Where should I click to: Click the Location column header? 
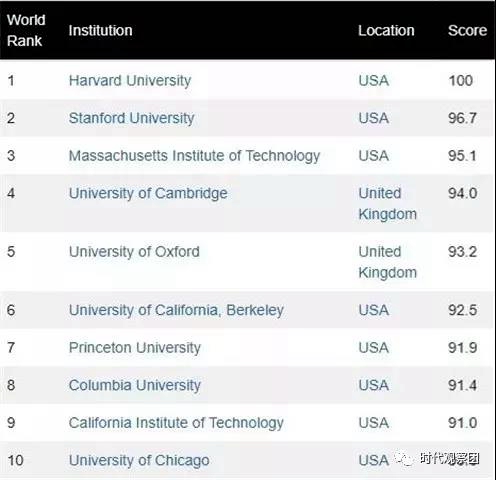point(386,31)
